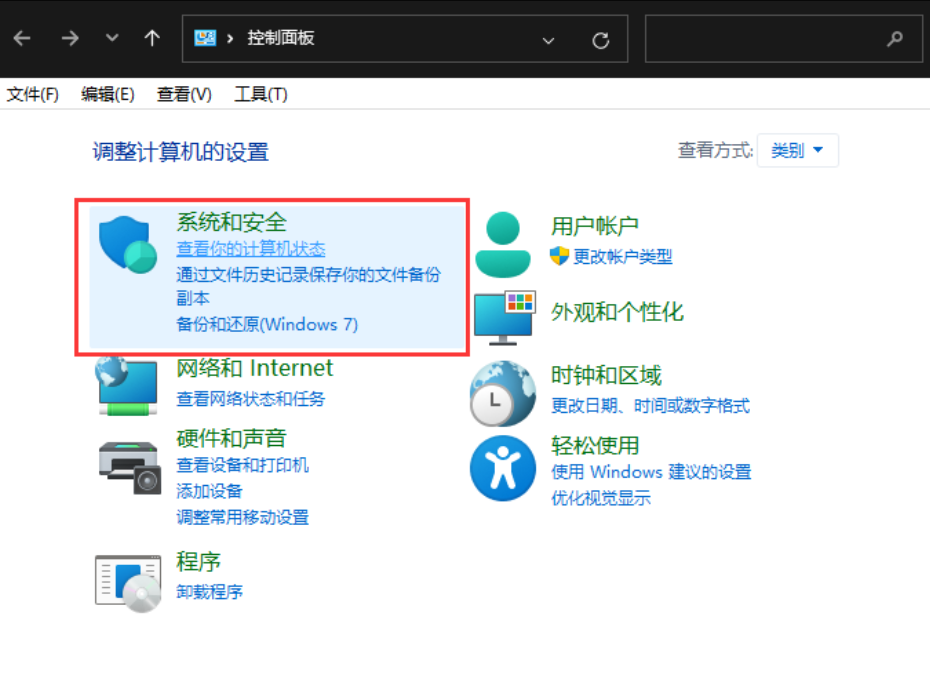
Task: Click the search box in Control Panel
Action: coord(770,39)
